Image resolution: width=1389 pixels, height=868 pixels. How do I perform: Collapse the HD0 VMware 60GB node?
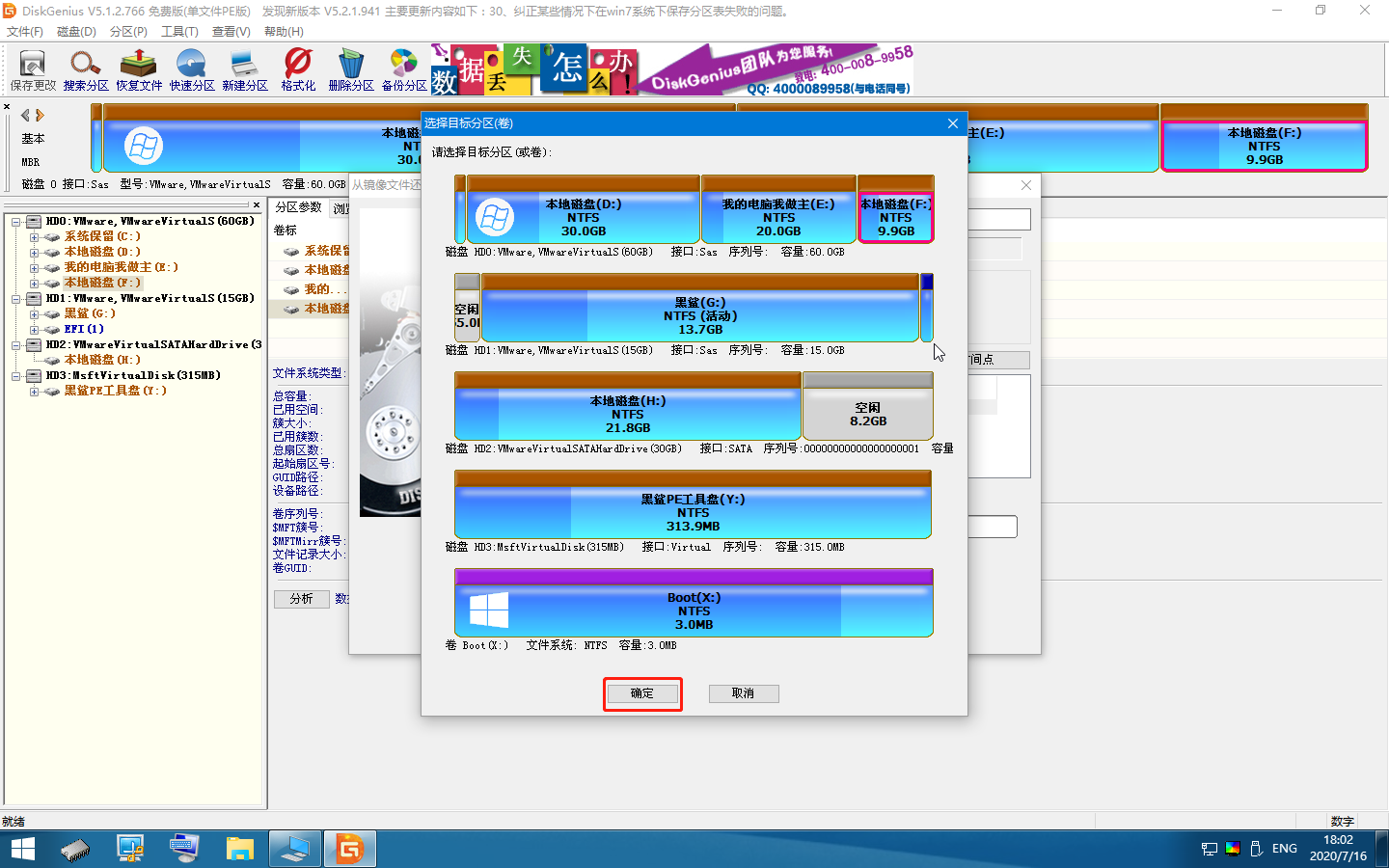point(16,222)
